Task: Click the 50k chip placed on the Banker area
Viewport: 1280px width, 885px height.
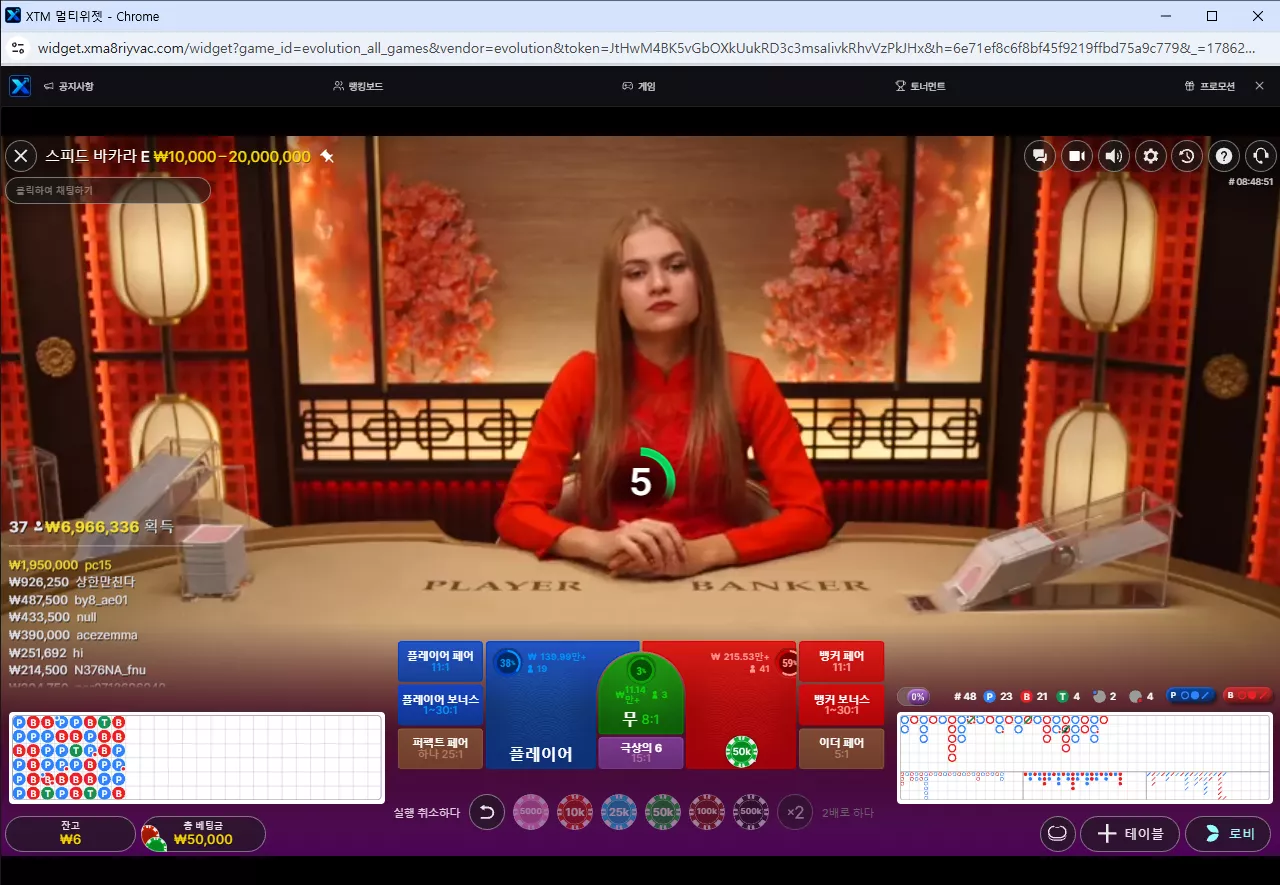Action: [741, 751]
